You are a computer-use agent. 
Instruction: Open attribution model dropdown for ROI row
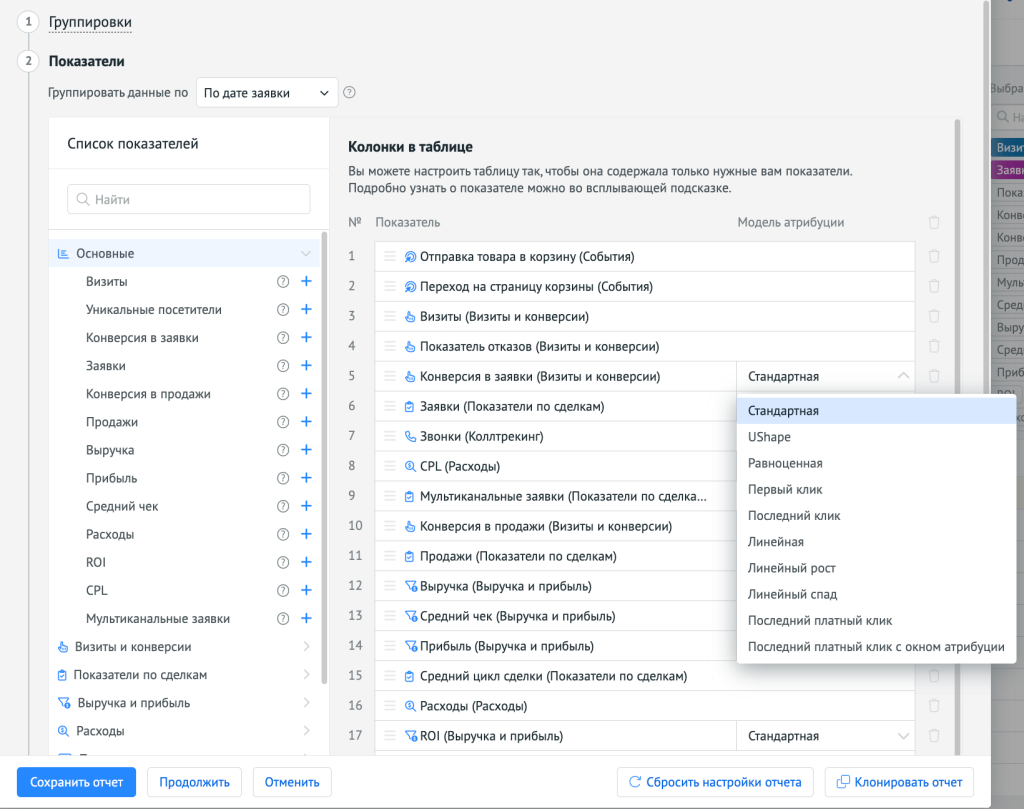(x=825, y=736)
